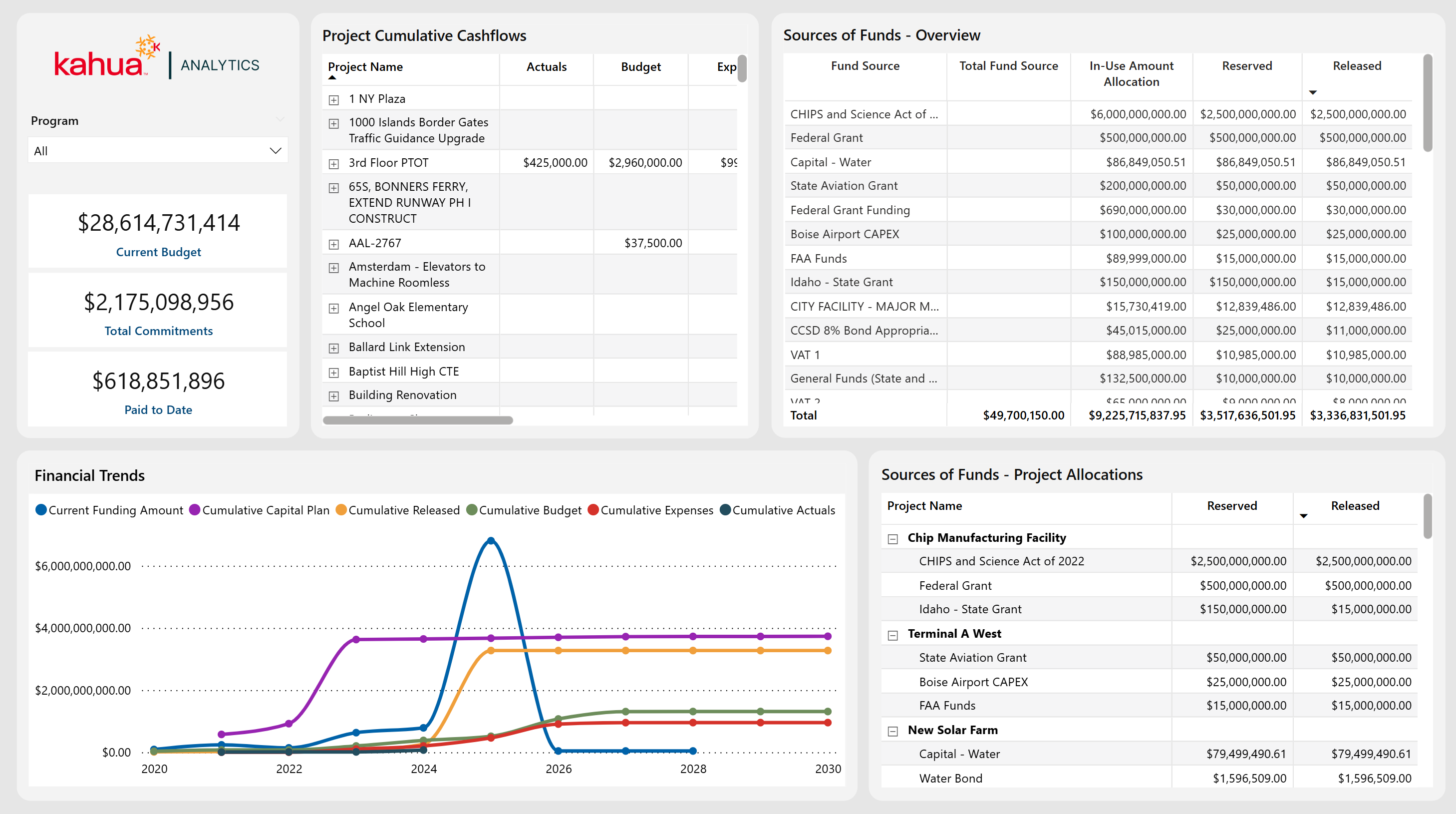This screenshot has width=1456, height=814.
Task: Expand the Ballard Link Extension row
Action: click(x=334, y=349)
